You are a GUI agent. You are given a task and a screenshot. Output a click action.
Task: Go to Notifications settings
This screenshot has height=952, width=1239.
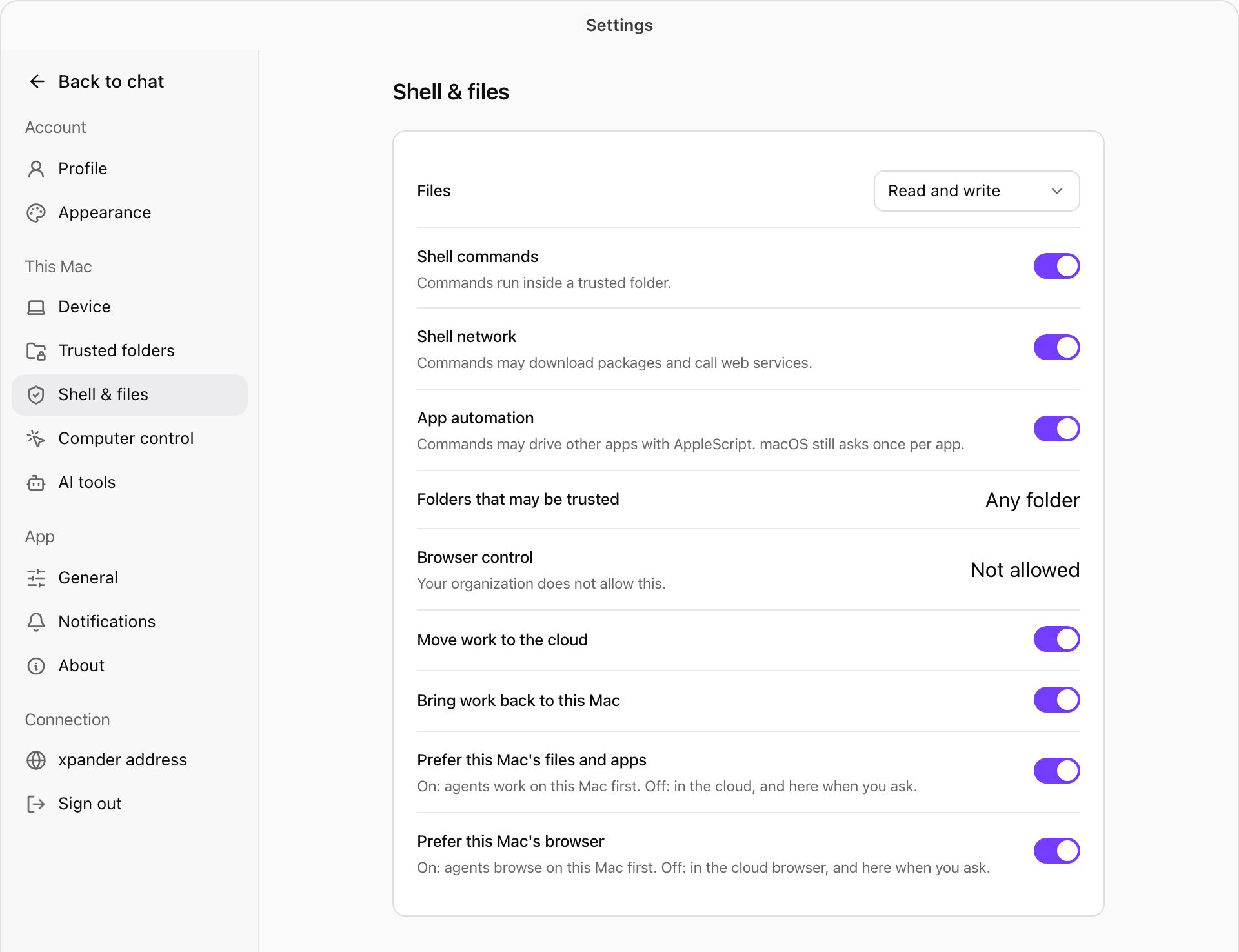tap(130, 622)
